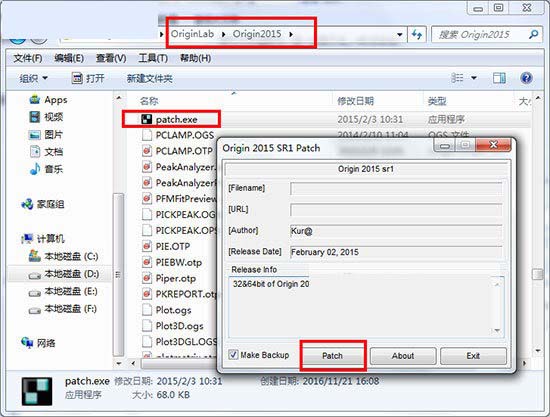Sort by the 名称 column header
Screen dimensions: 550x417
[x=149, y=101]
